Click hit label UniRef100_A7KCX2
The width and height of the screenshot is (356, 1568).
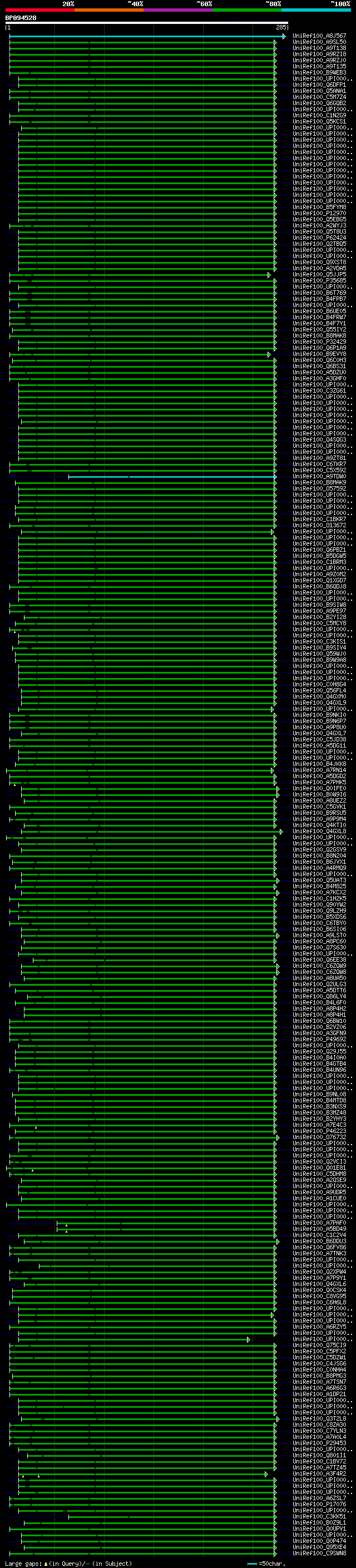point(319,892)
